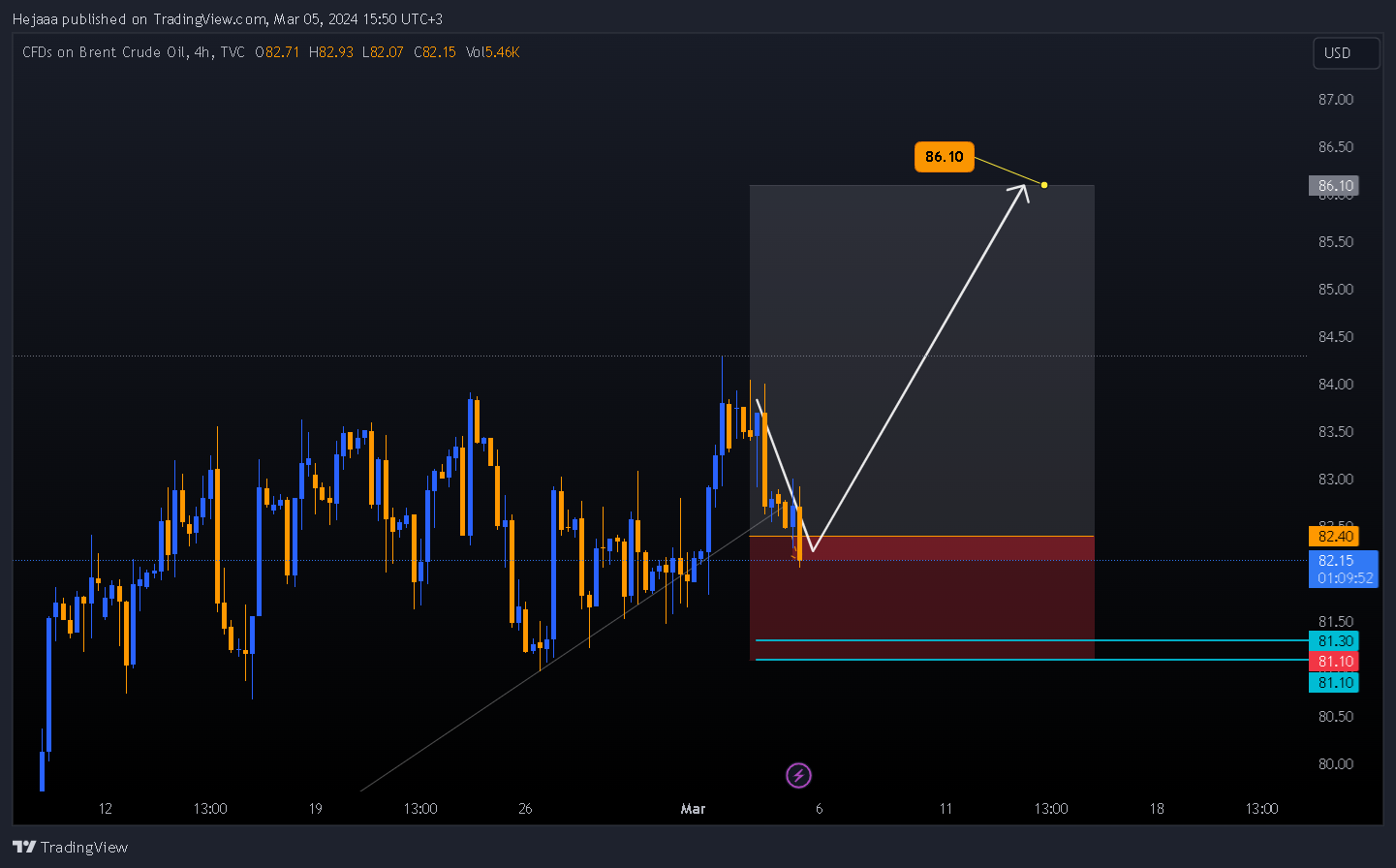The image size is (1396, 868).
Task: Click the 83.00 price axis tick
Action: pos(1336,479)
